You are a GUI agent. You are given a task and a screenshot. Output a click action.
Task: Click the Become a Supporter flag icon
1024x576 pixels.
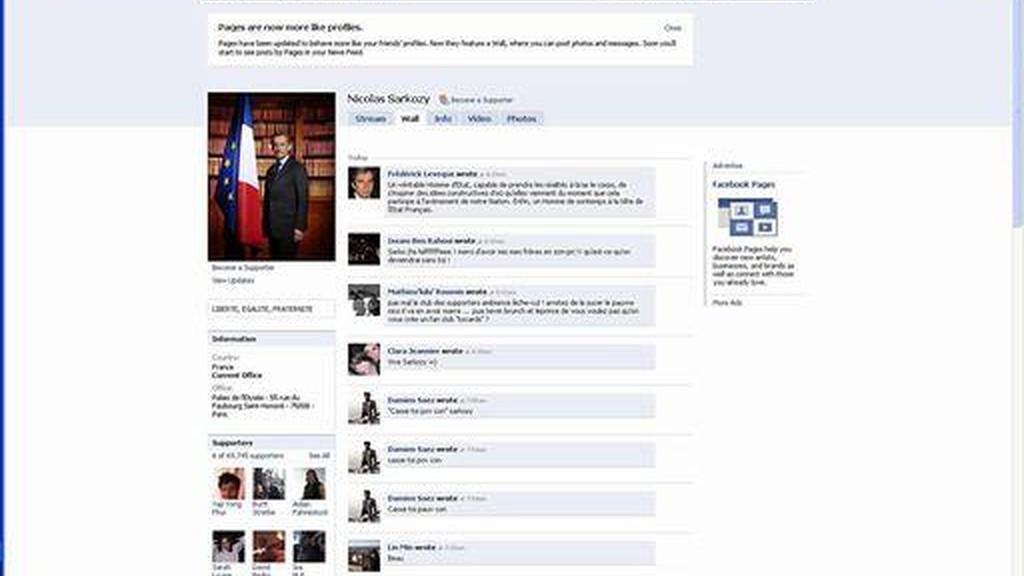pos(443,100)
